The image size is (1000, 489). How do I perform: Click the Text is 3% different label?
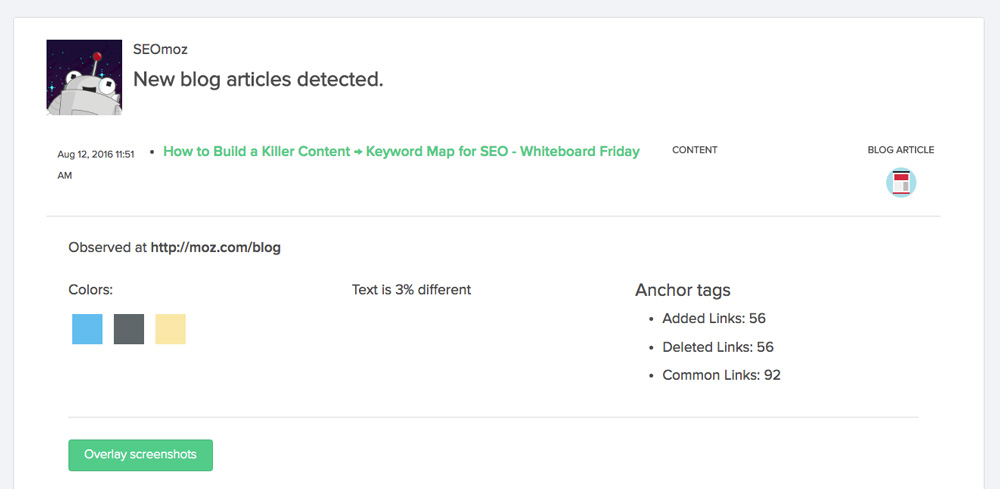pyautogui.click(x=411, y=289)
